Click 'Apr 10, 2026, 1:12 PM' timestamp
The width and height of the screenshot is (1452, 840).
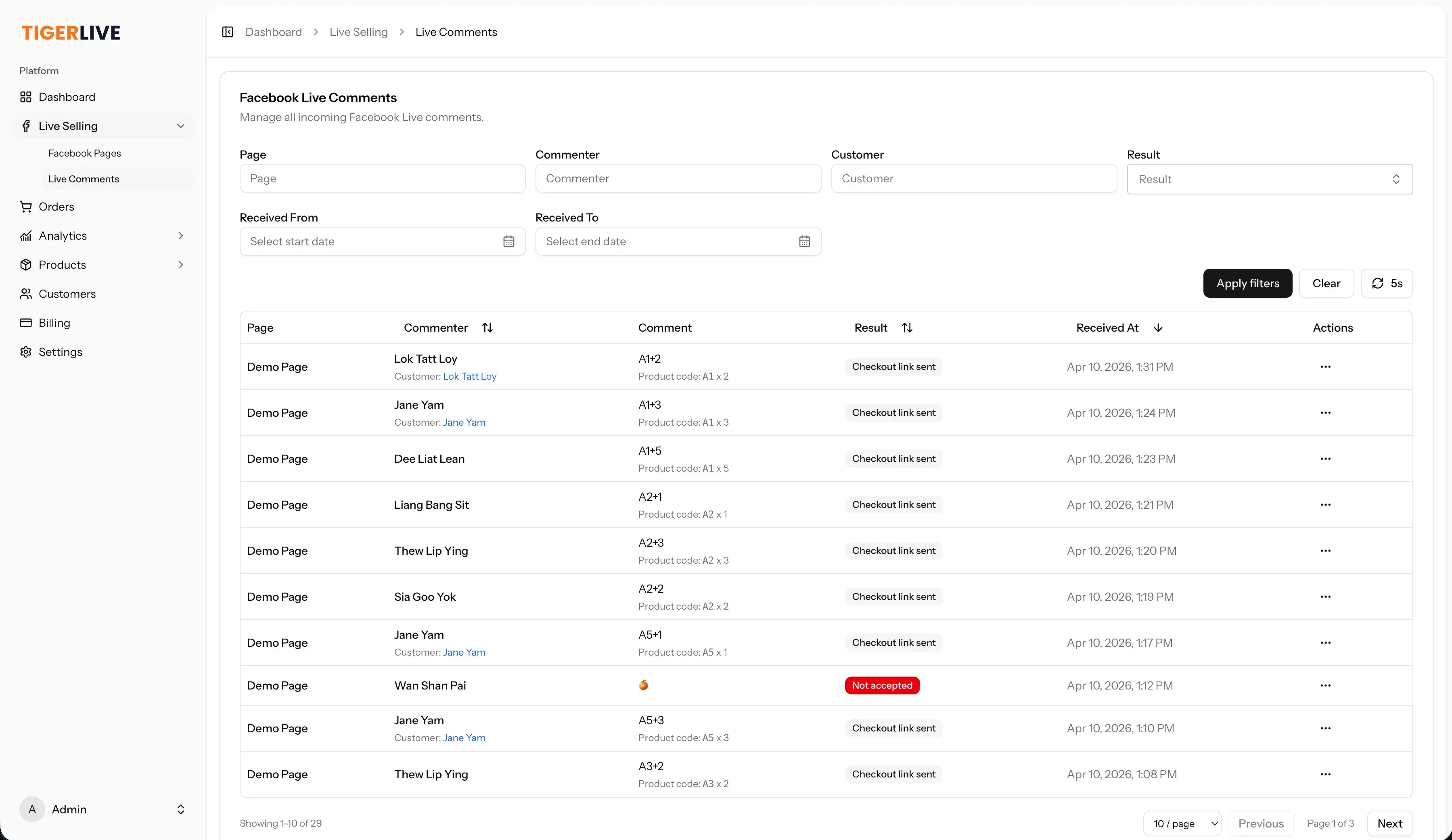tap(1119, 685)
